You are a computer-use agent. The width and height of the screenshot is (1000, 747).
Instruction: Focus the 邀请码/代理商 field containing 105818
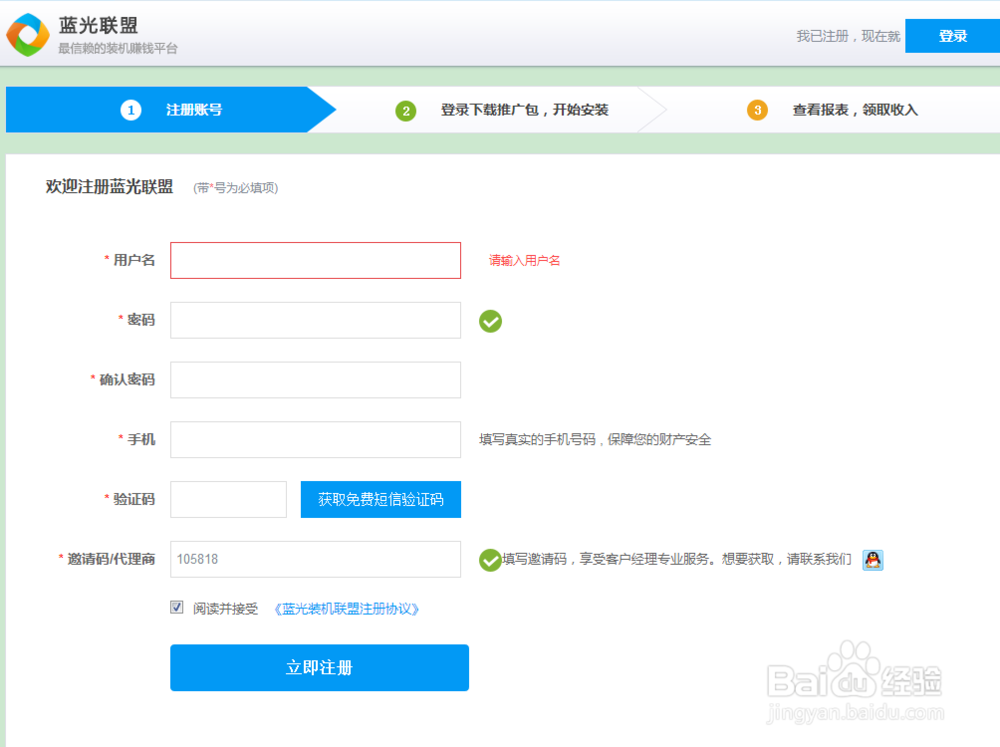(x=316, y=559)
